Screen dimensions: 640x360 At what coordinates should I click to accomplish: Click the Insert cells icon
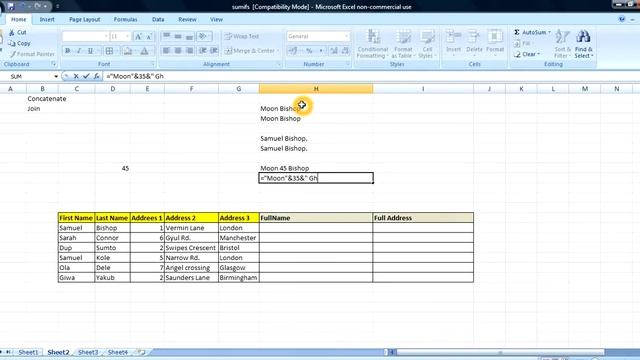pyautogui.click(x=453, y=37)
